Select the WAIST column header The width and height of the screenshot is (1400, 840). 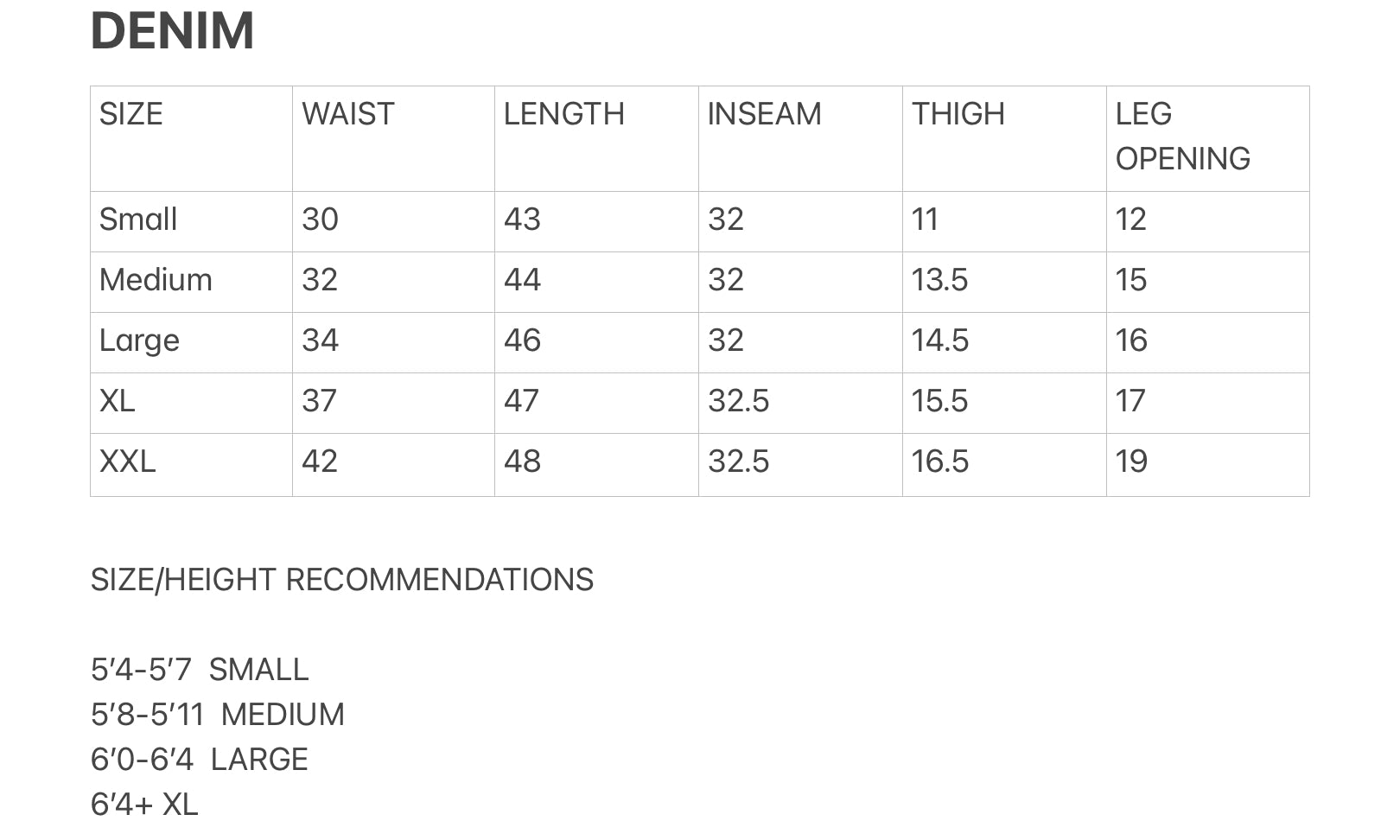coord(348,114)
